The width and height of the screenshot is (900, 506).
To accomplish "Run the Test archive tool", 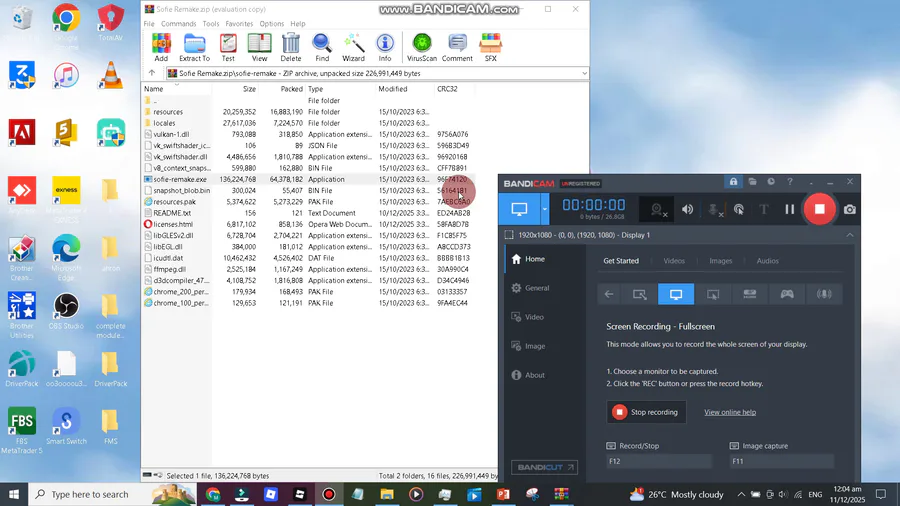I will (x=228, y=47).
